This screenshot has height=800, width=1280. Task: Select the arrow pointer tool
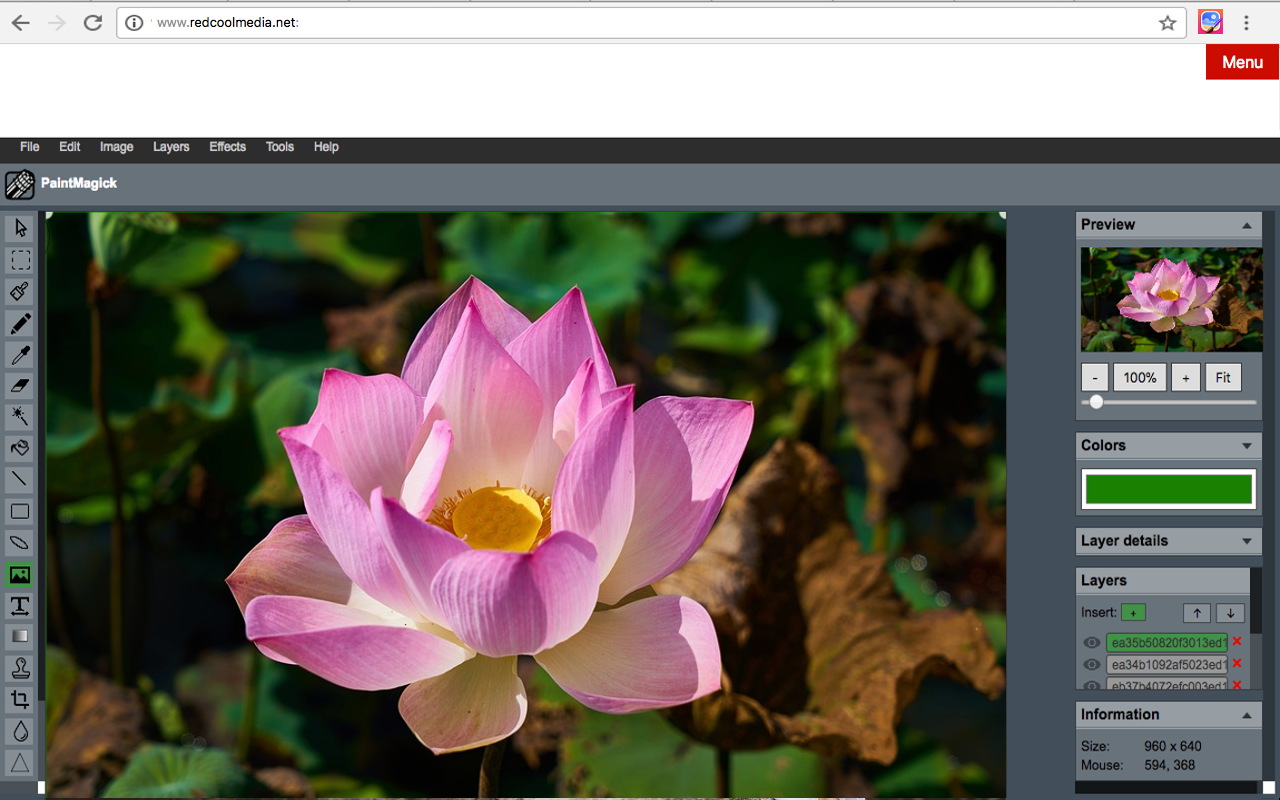coord(20,229)
